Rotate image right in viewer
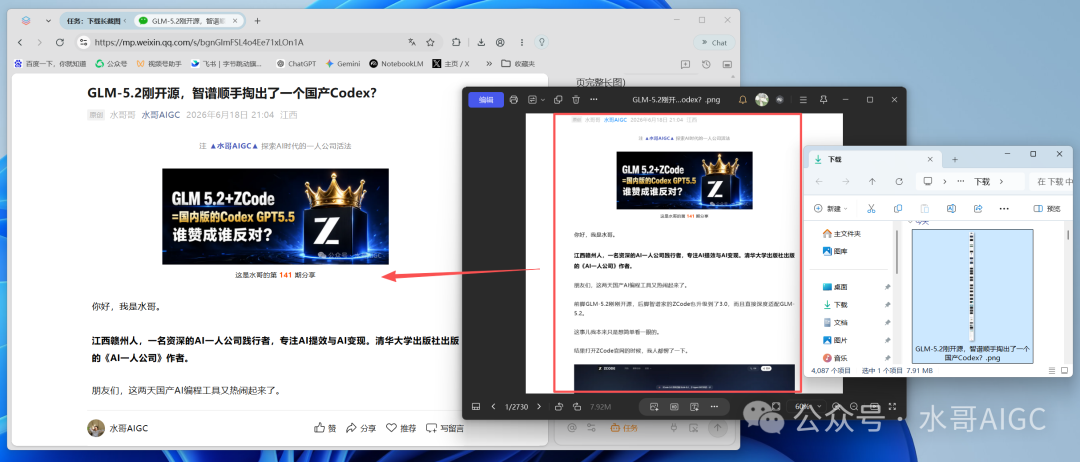 577,406
